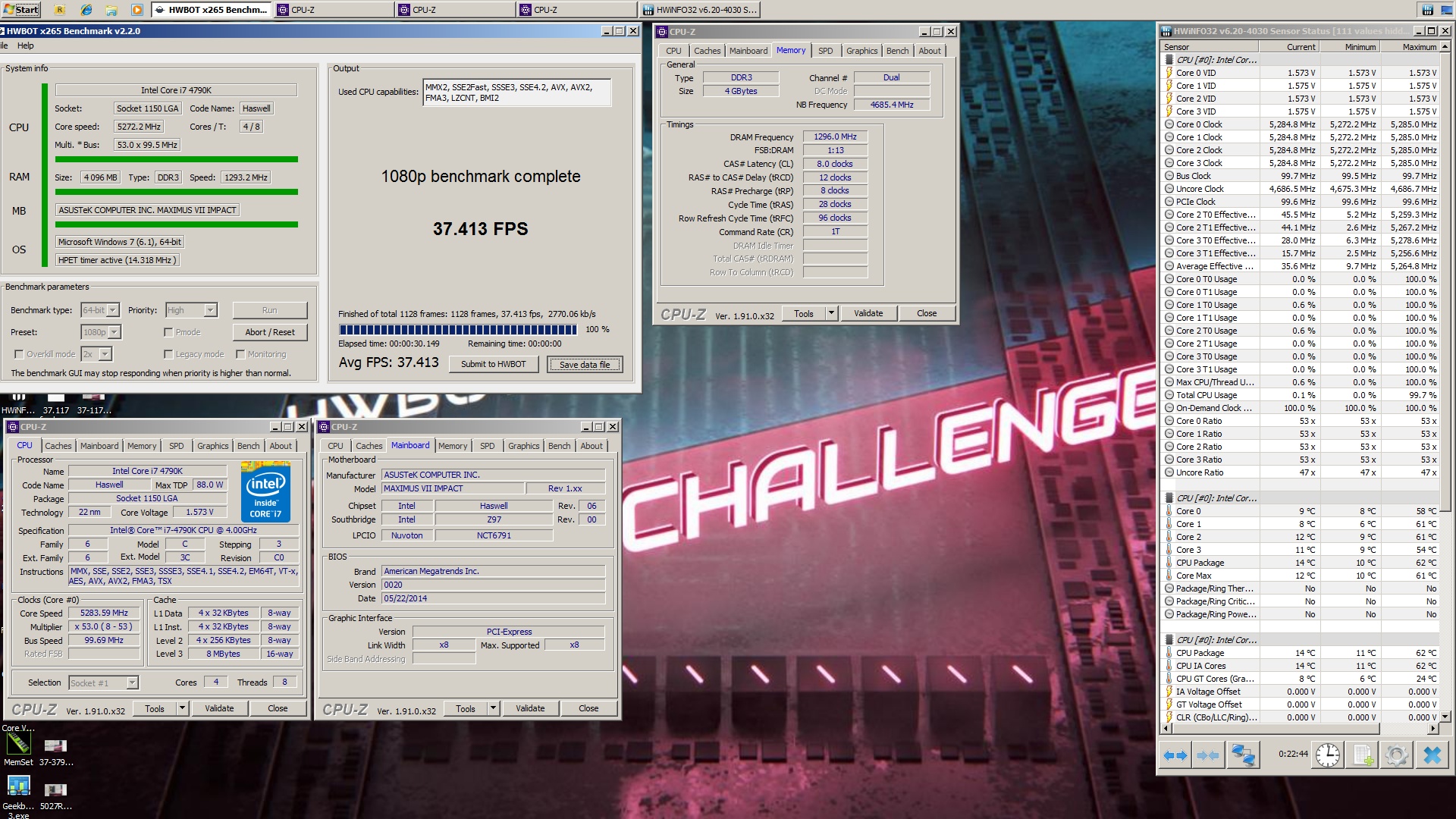Screen dimensions: 1456x819
Task: Click Core 0 VID voltage sensor icon
Action: (x=1169, y=73)
